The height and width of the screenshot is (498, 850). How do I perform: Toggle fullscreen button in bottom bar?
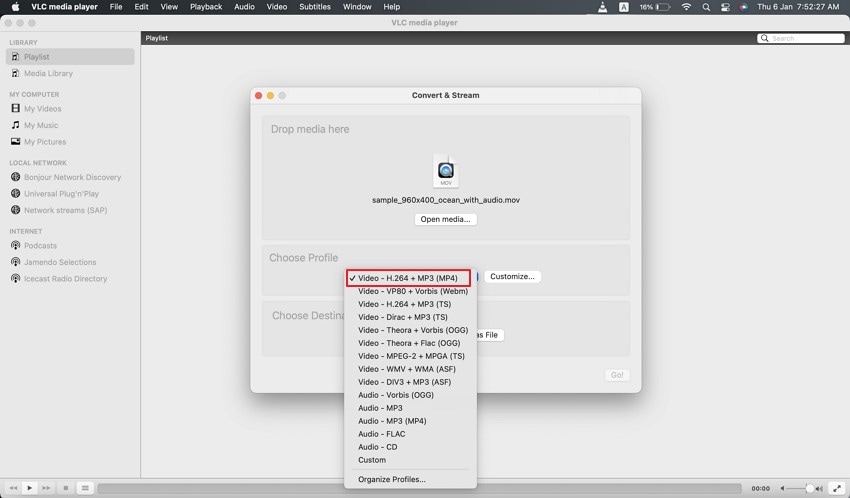click(x=836, y=488)
